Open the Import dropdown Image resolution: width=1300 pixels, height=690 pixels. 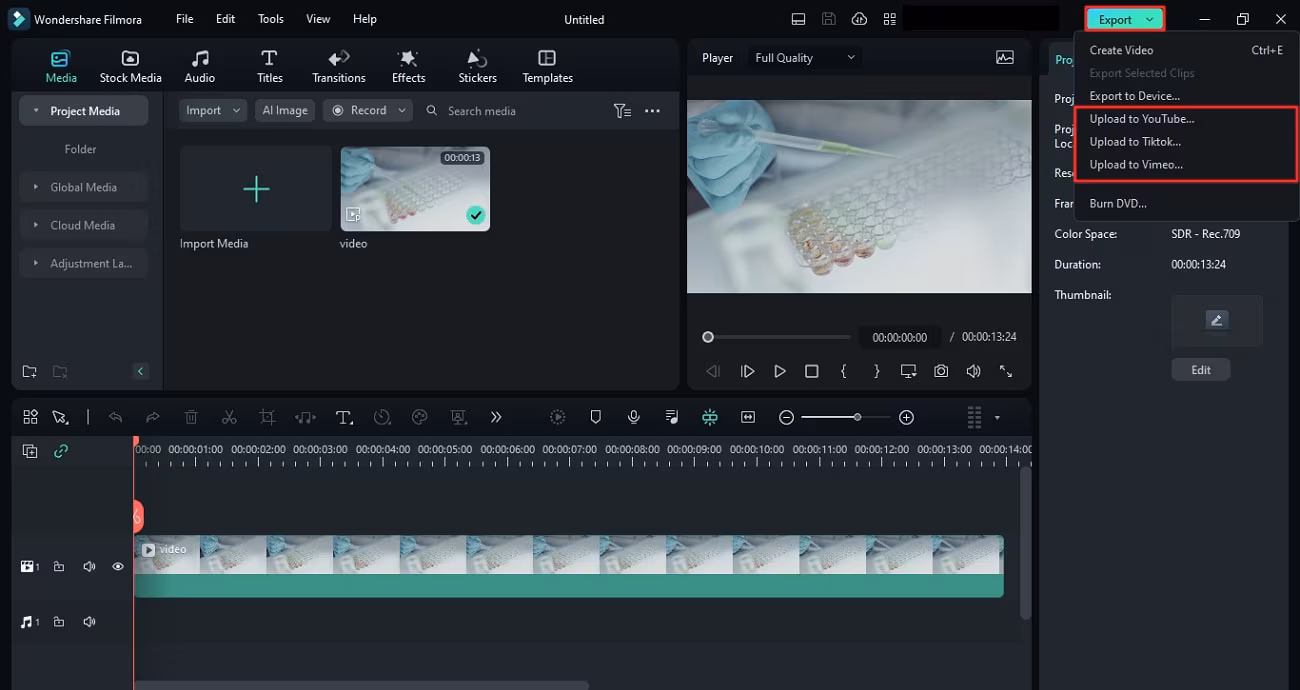point(213,111)
